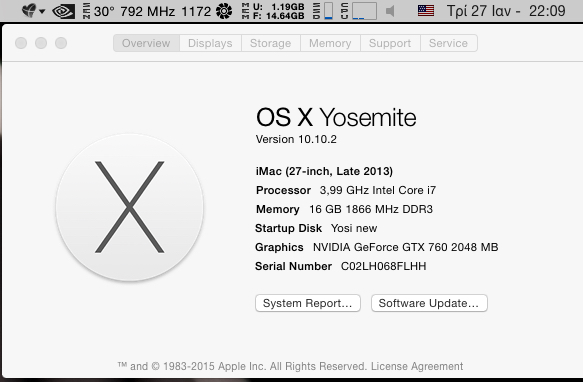Click the OS X Yosemite title
583x382 pixels.
(336, 117)
